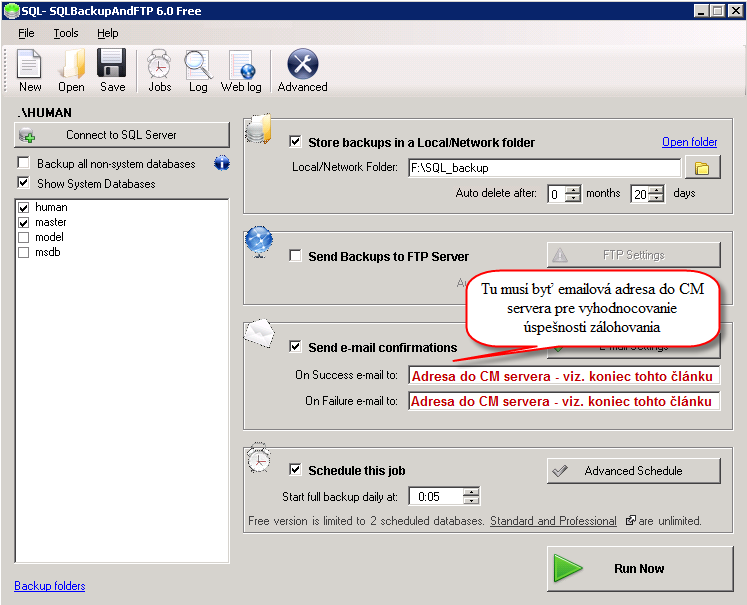Open Advanced settings from toolbar
This screenshot has height=605, width=747.
pos(303,71)
